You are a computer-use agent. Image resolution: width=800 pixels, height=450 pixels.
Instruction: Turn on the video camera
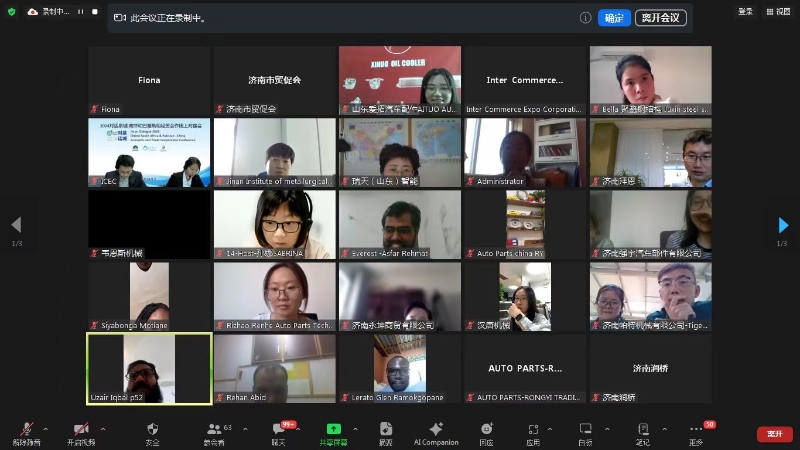click(83, 432)
